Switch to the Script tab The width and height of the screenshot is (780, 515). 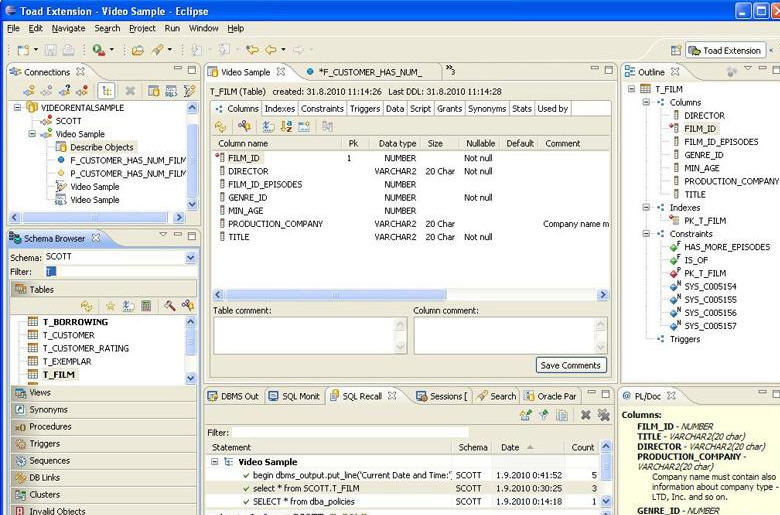420,108
